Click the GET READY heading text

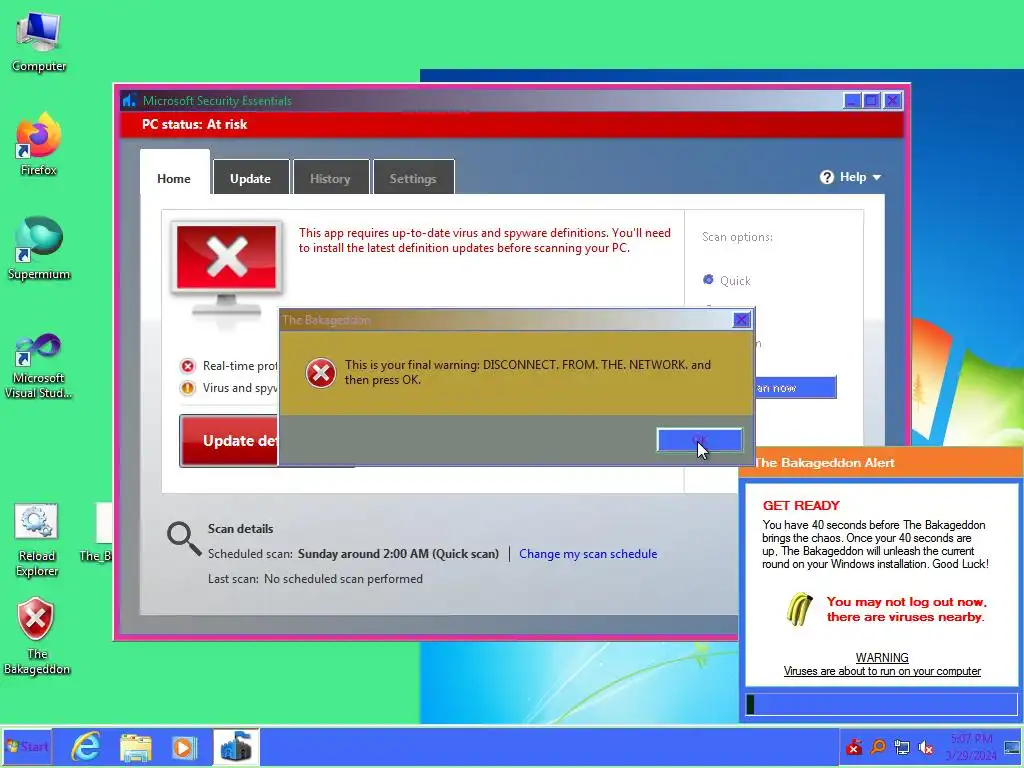tap(801, 505)
